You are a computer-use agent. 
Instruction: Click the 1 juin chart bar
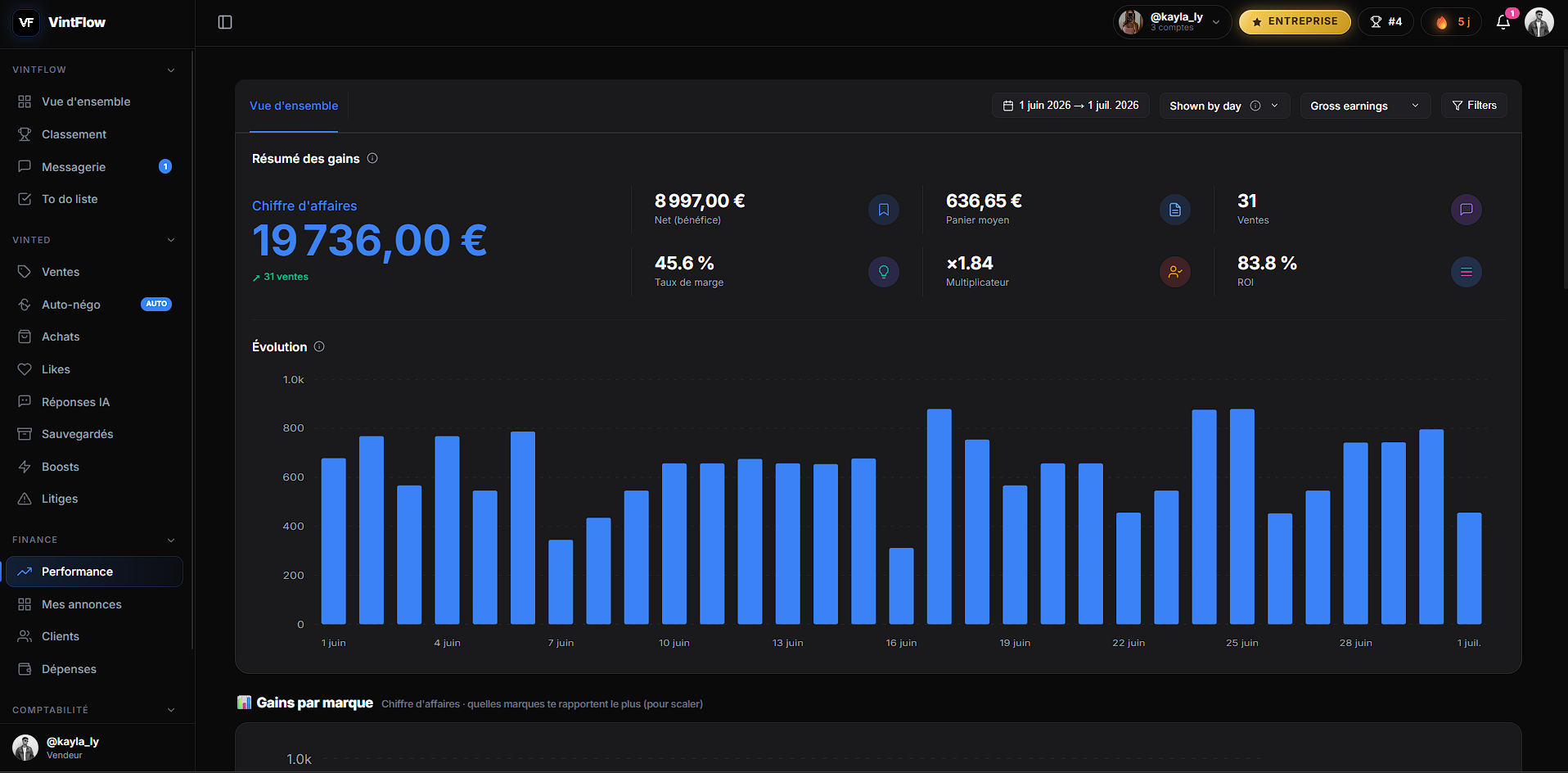pyautogui.click(x=334, y=541)
